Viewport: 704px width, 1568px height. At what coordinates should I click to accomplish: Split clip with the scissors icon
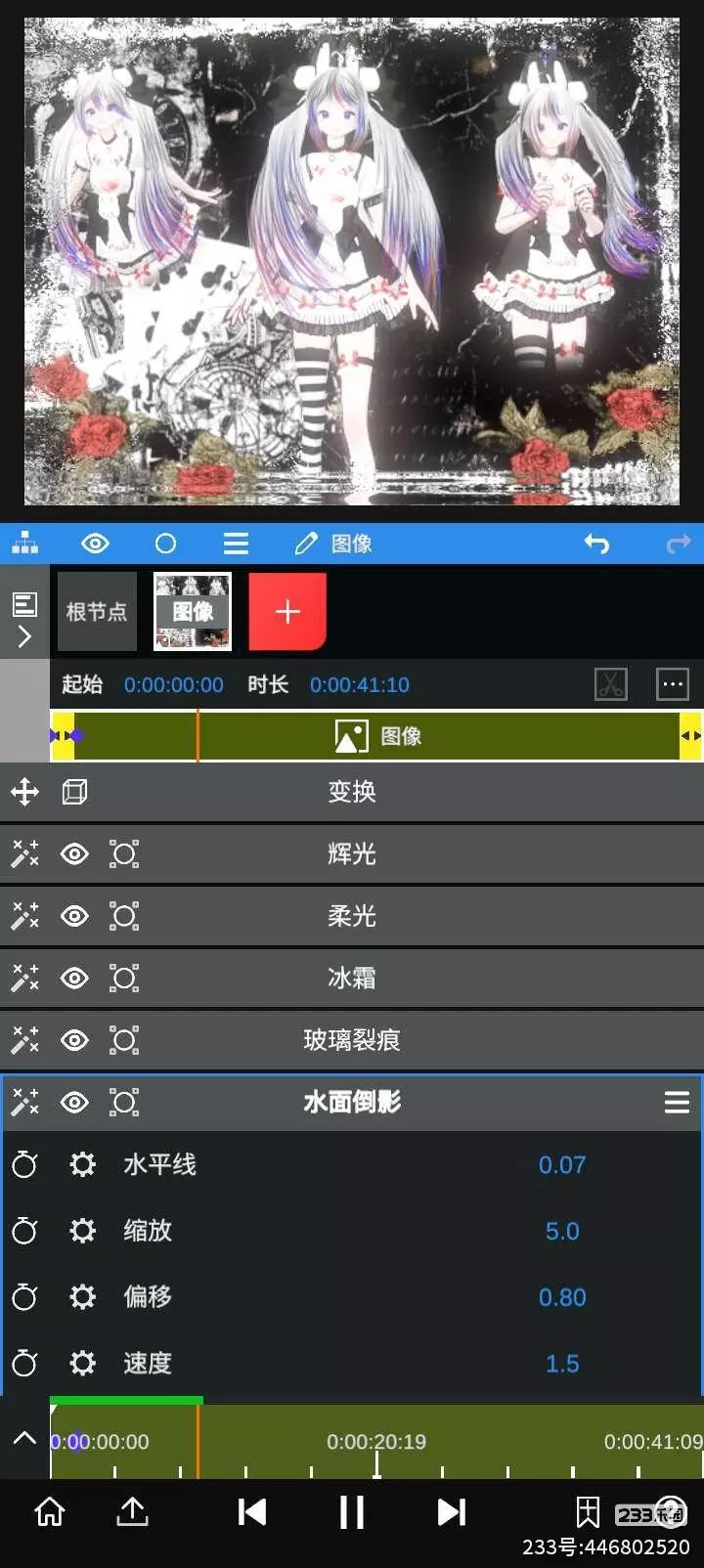(x=611, y=684)
